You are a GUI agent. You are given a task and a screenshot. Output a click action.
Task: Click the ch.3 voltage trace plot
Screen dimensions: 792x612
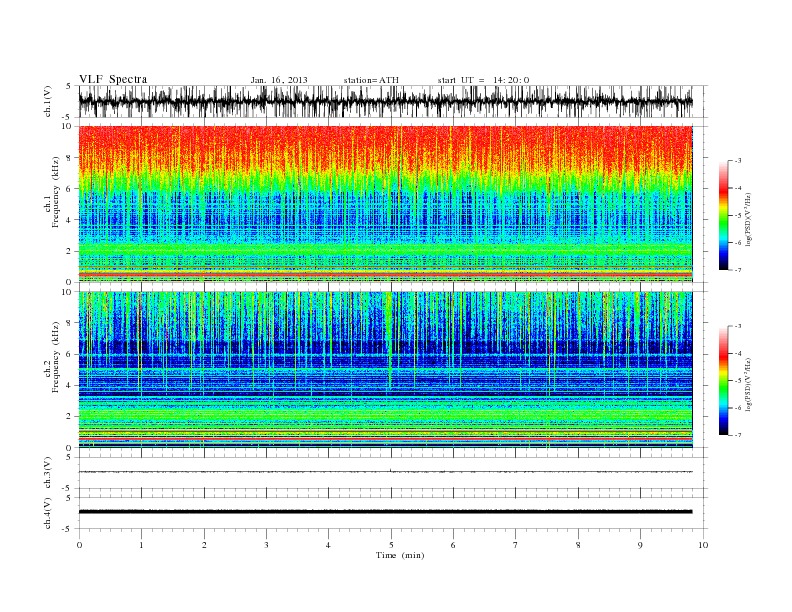(392, 473)
